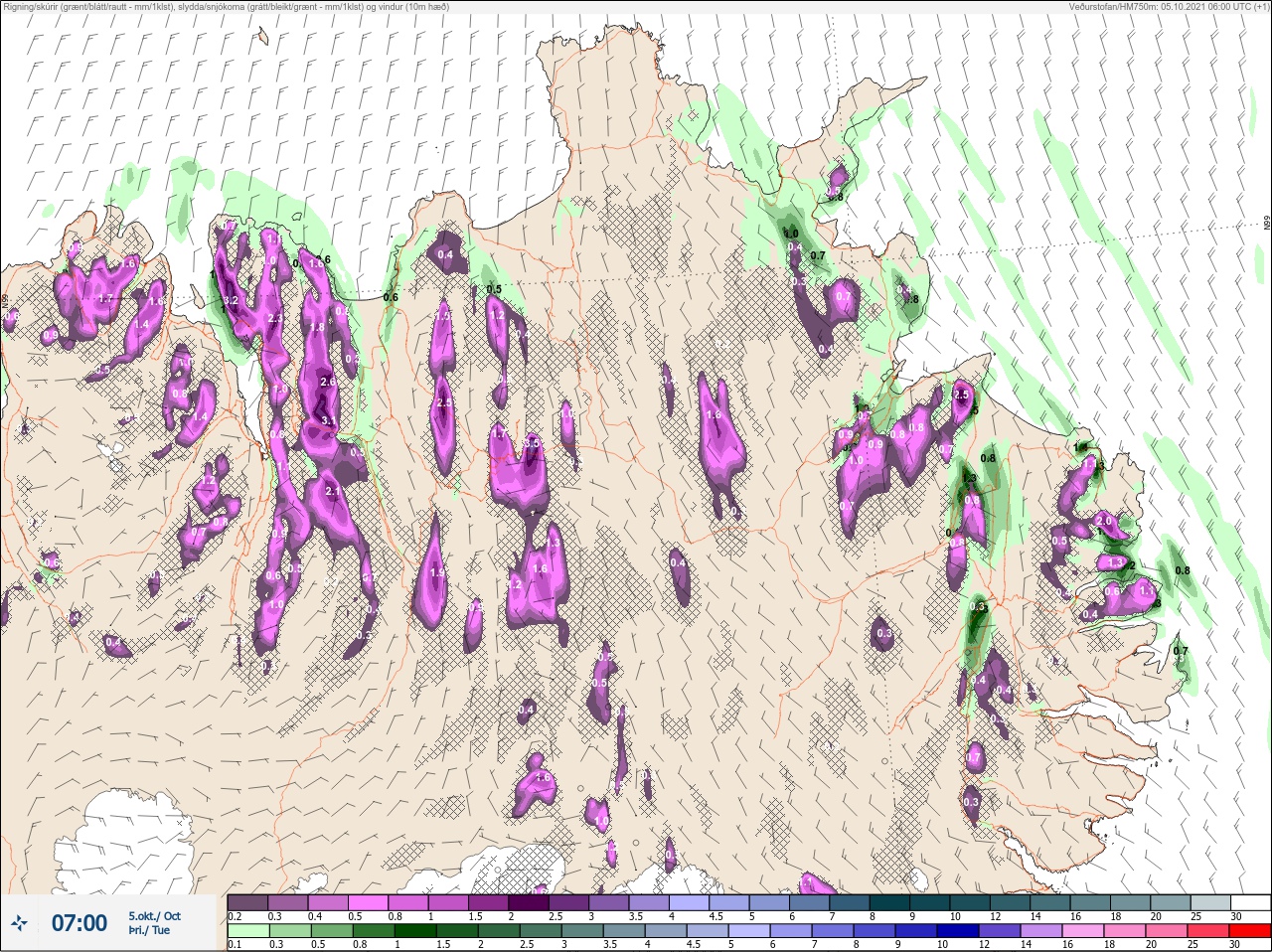Click the 2.1 precipitation value on the map

click(333, 491)
